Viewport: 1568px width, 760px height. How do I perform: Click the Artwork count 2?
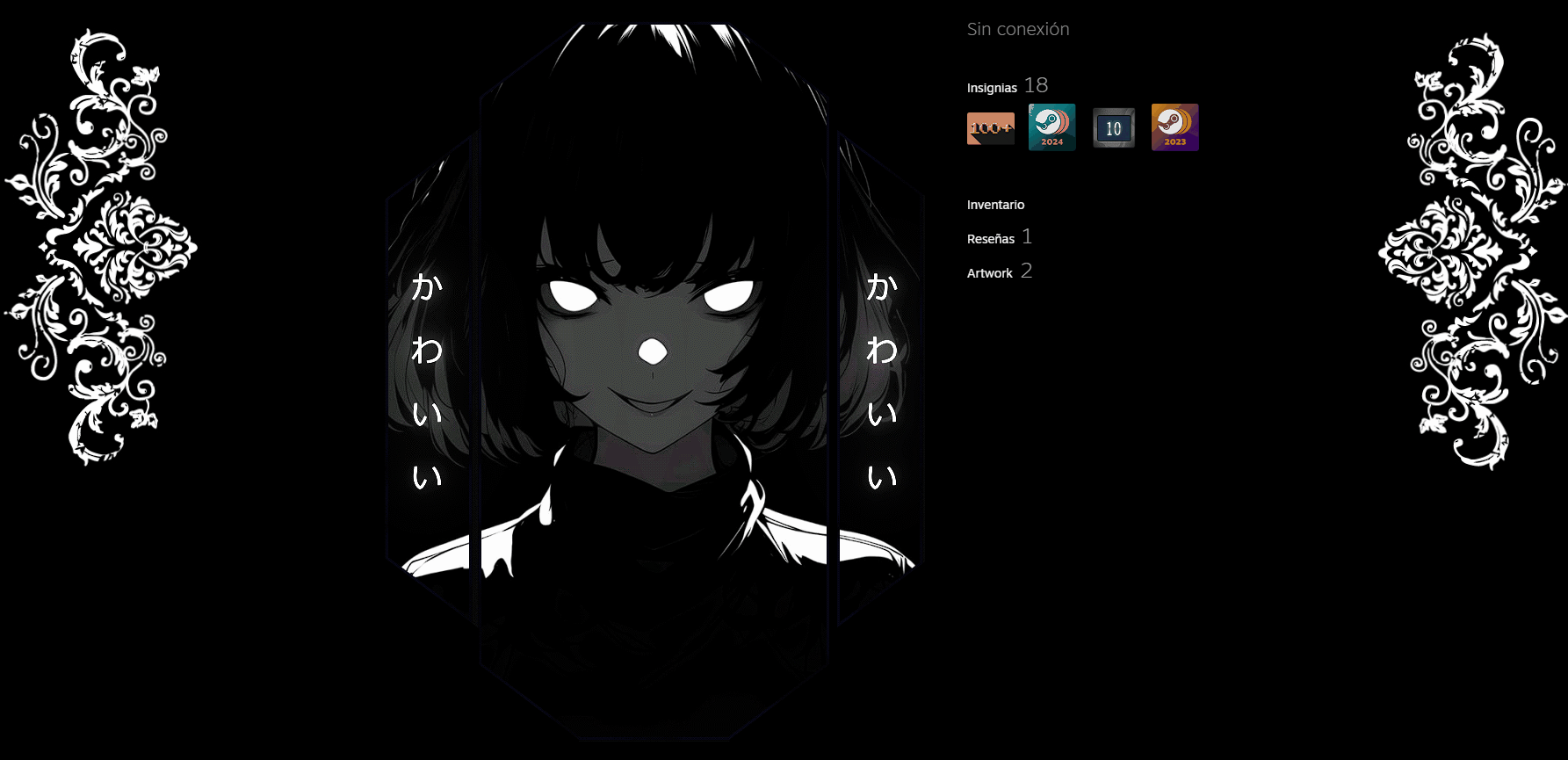(1026, 271)
